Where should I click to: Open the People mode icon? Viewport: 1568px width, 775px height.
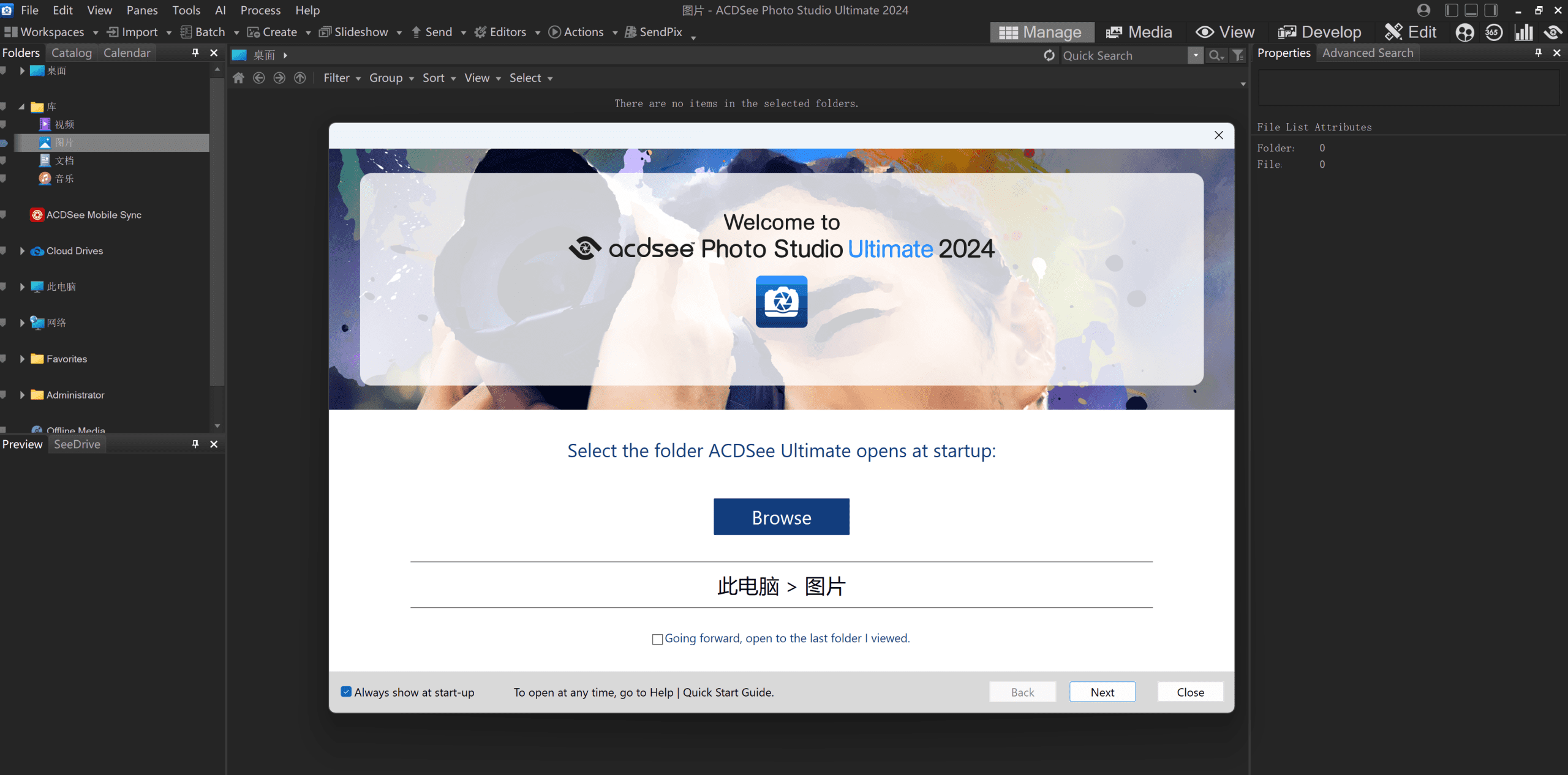(1464, 32)
